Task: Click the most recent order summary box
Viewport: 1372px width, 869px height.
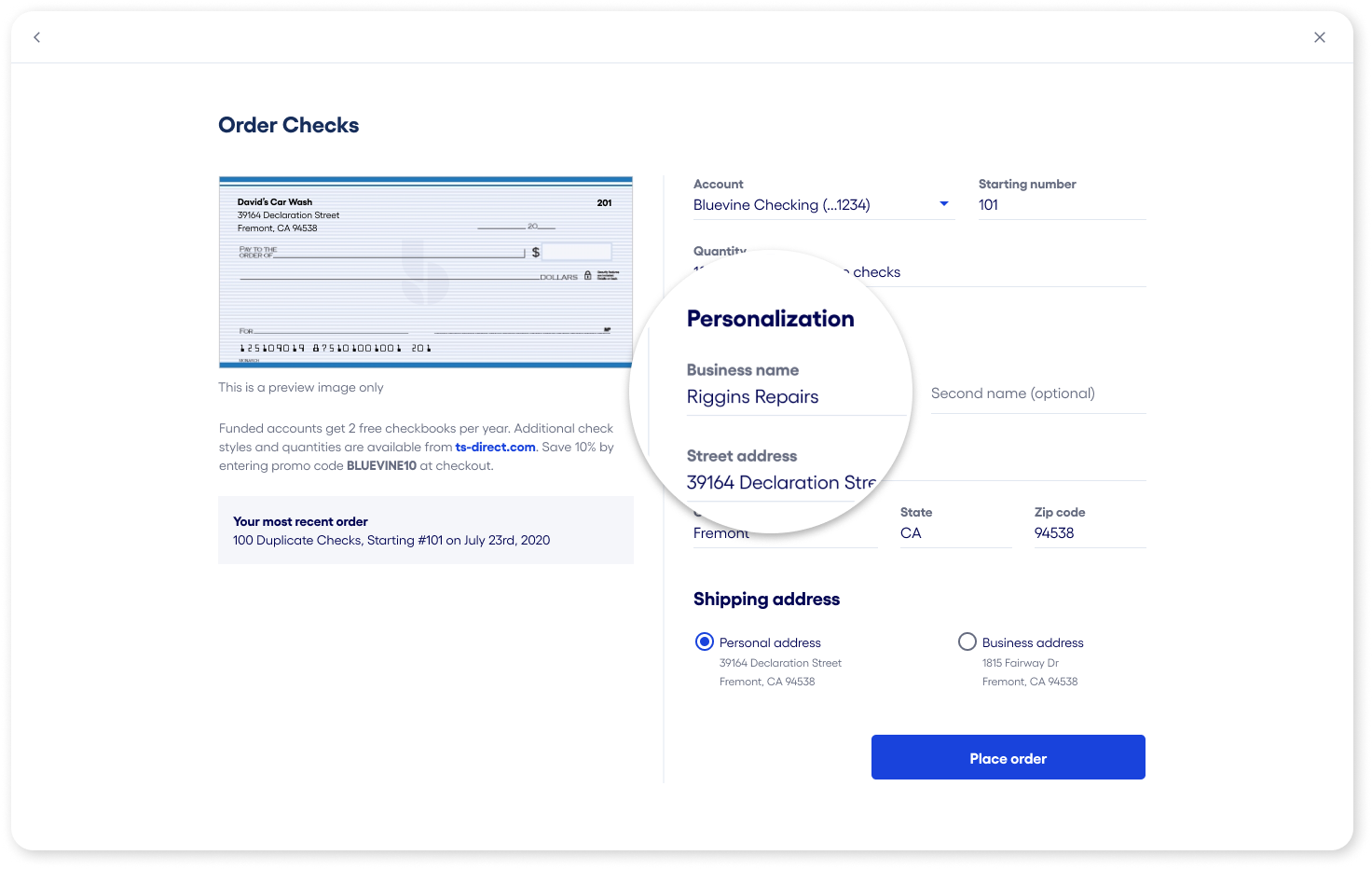Action: click(x=425, y=531)
